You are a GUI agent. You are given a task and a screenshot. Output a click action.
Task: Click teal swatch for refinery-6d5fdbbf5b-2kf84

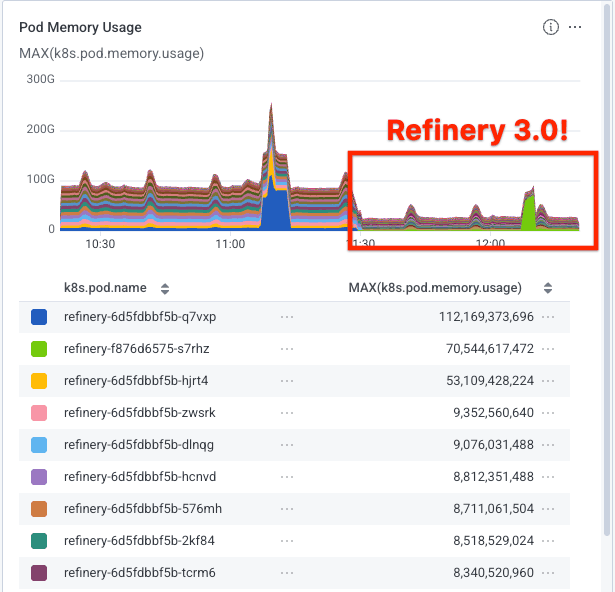39,541
